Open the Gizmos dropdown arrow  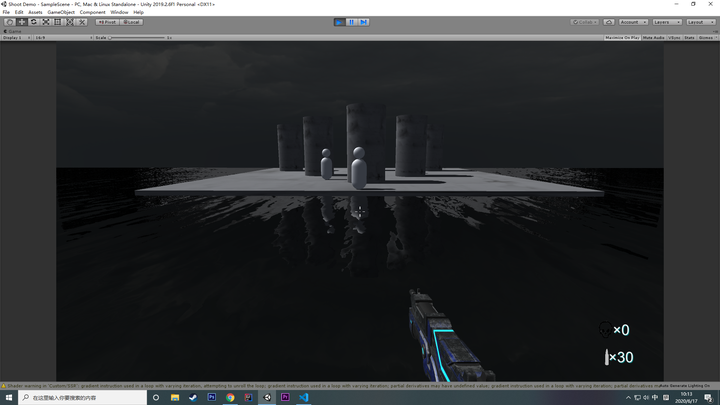coord(716,38)
